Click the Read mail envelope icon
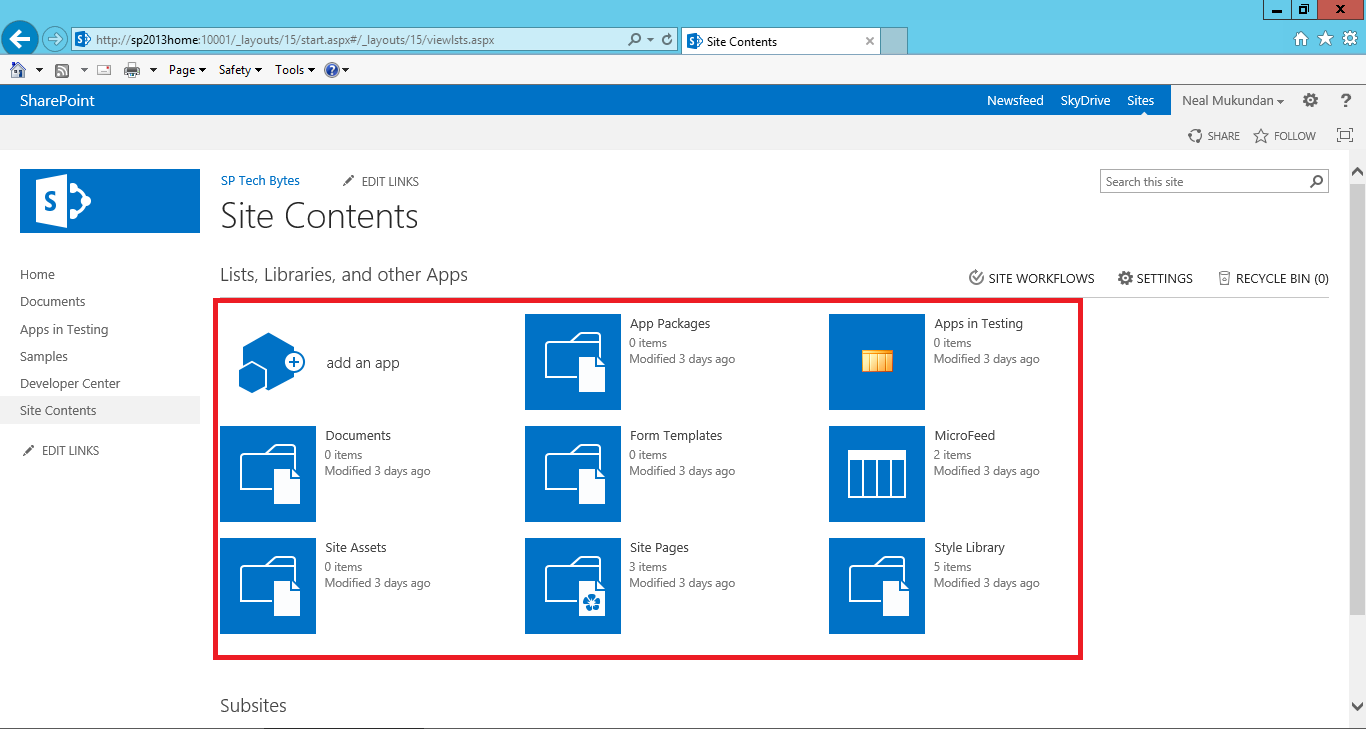This screenshot has height=729, width=1366. pyautogui.click(x=104, y=70)
